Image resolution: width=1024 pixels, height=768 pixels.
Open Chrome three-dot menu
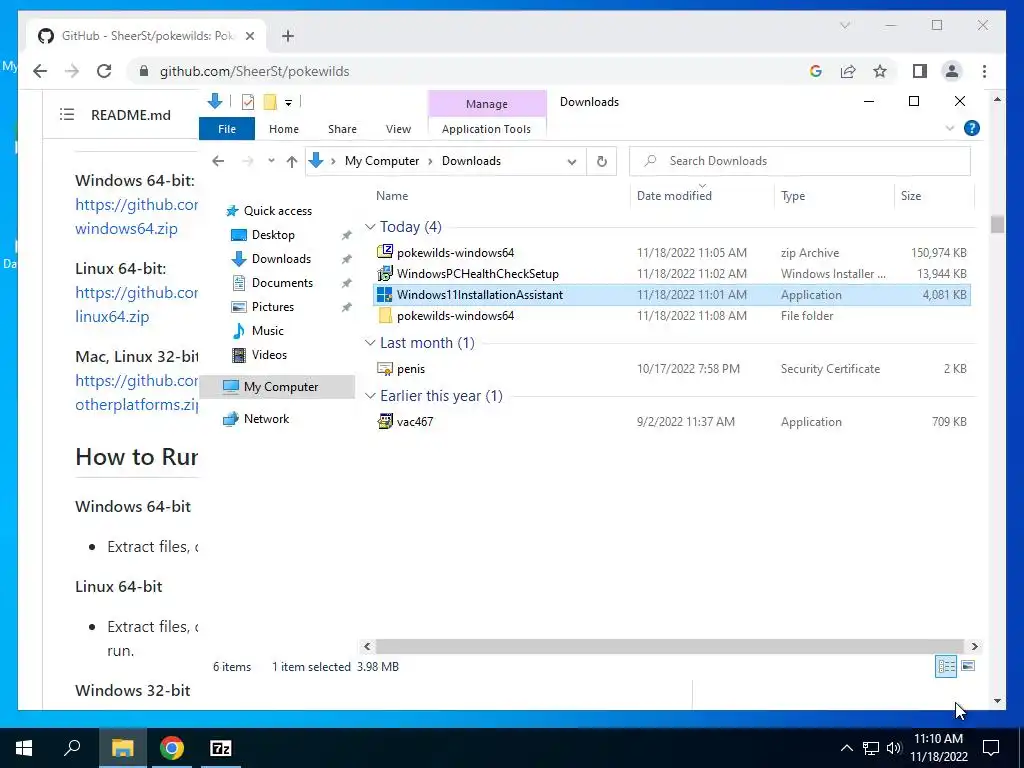[984, 71]
